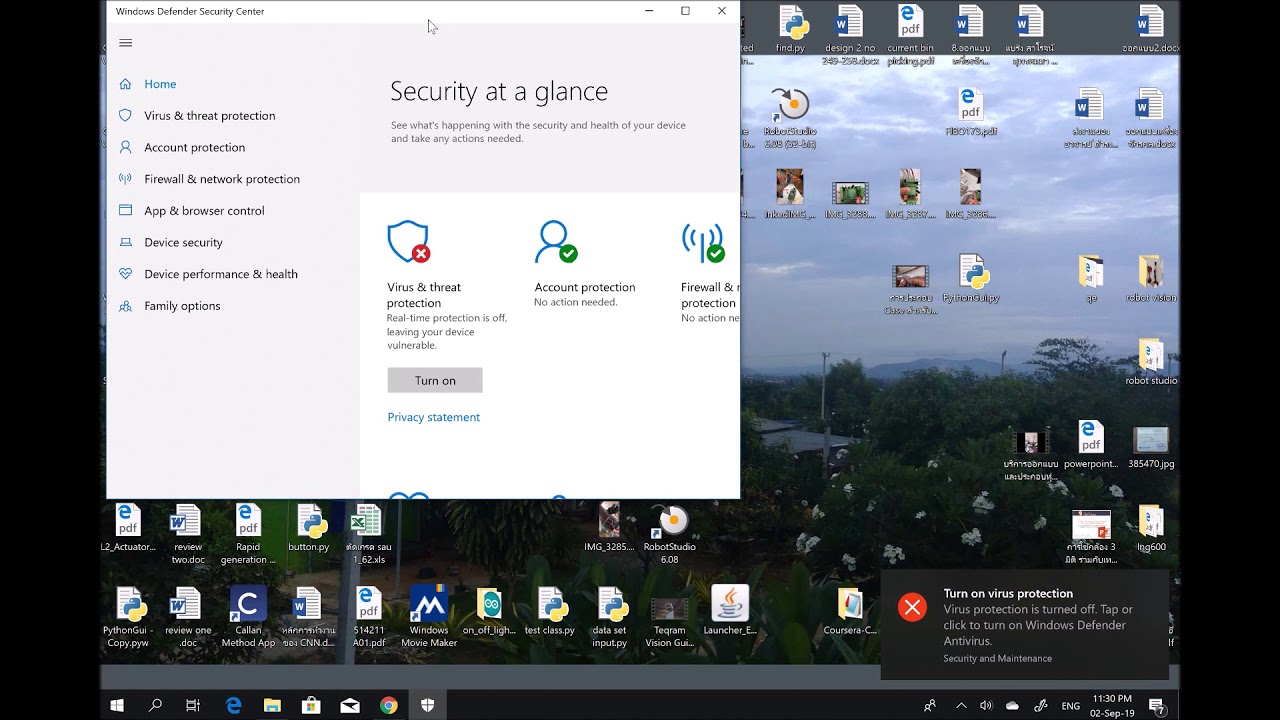1280x720 pixels.
Task: Open taskbar search
Action: [x=155, y=705]
